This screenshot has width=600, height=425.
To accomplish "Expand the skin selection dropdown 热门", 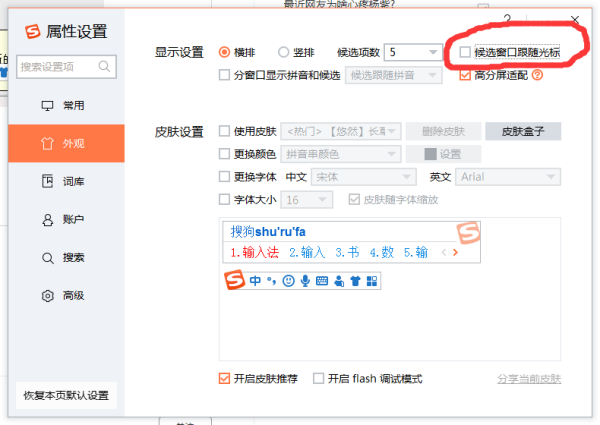I will (341, 131).
